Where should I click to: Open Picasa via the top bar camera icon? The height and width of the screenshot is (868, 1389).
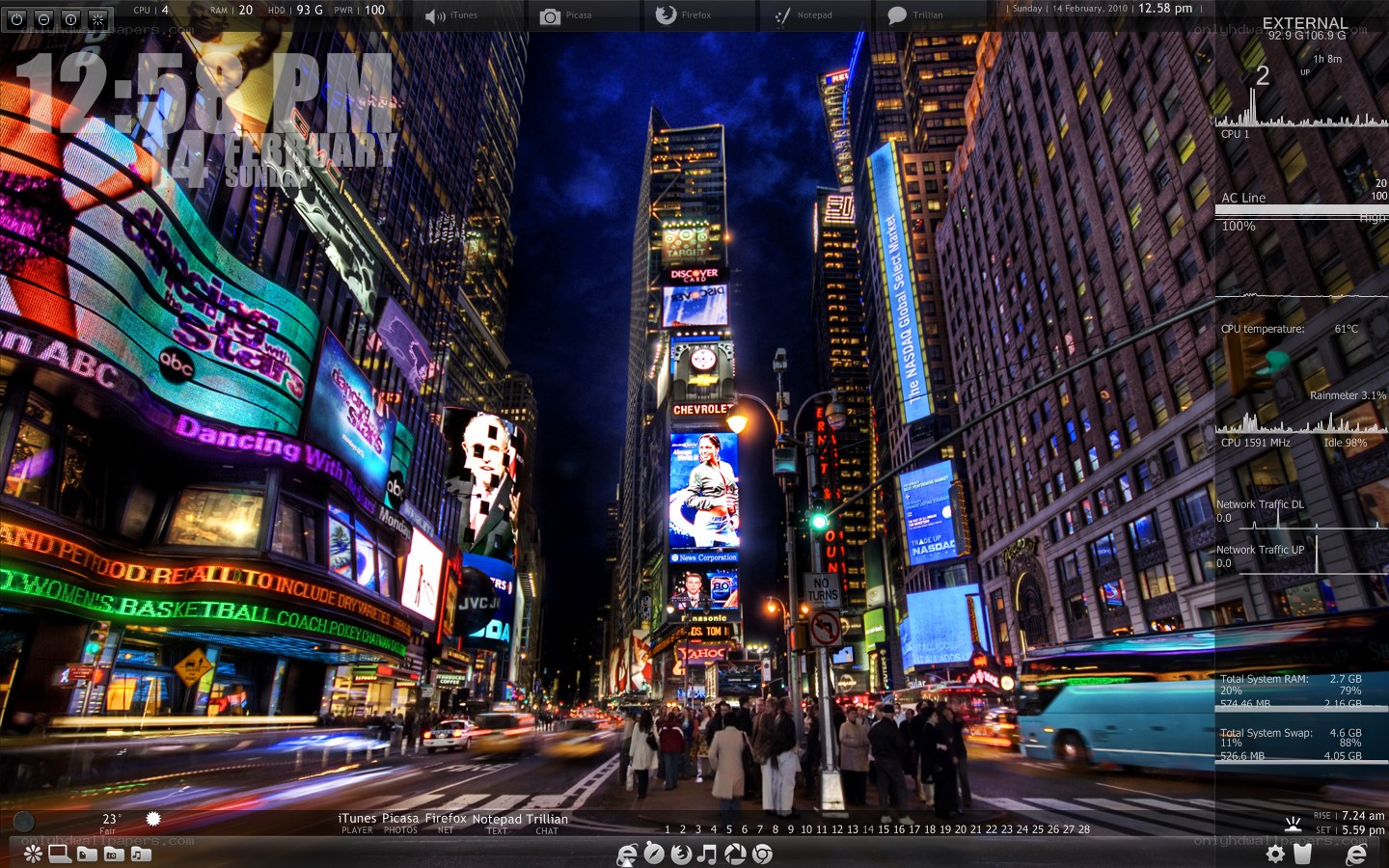[550, 15]
